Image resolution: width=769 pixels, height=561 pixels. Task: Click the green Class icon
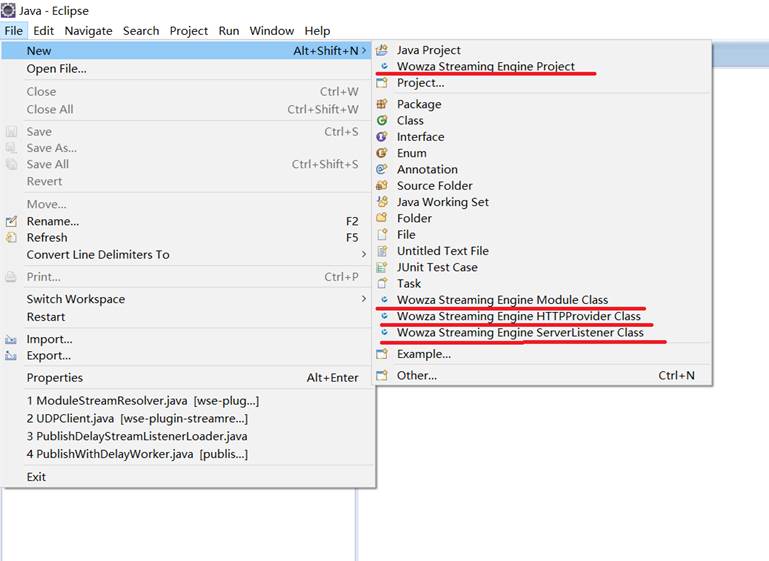click(x=382, y=120)
